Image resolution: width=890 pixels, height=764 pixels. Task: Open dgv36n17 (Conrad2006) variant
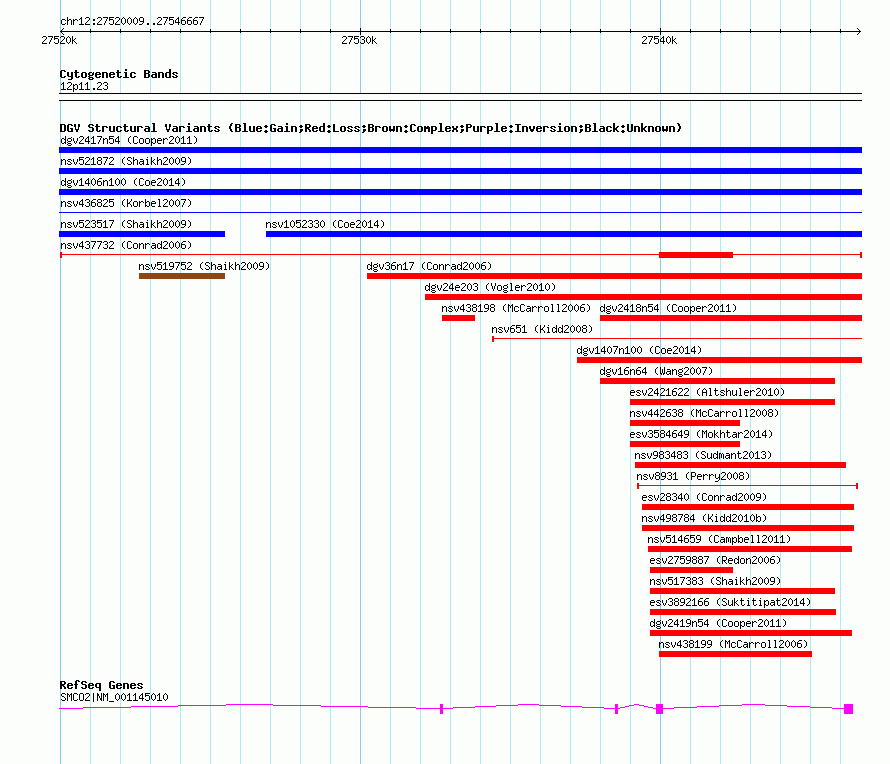point(429,266)
